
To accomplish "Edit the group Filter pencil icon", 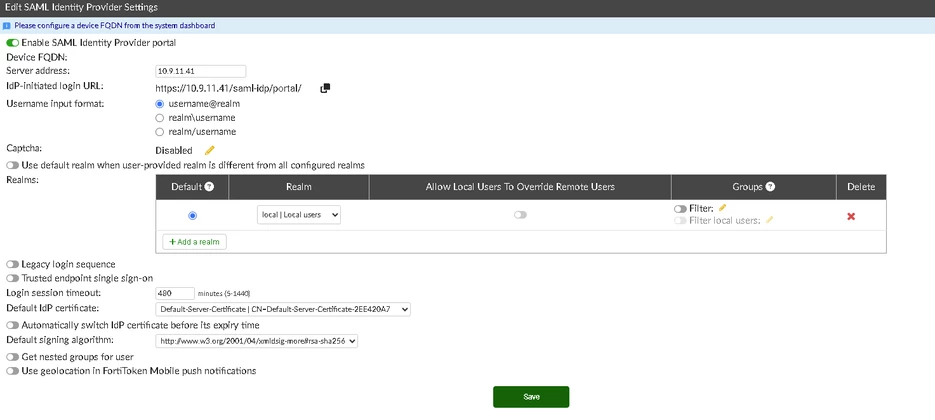I will pos(723,208).
